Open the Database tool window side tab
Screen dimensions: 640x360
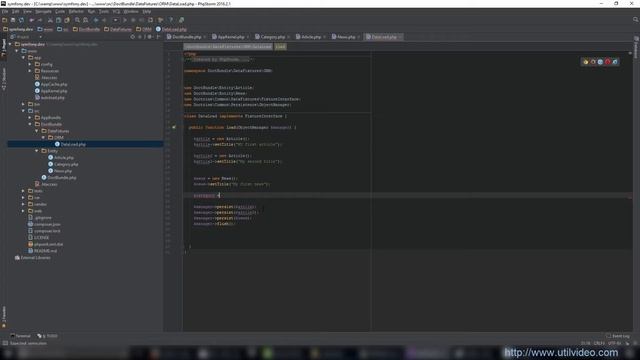pyautogui.click(x=636, y=47)
